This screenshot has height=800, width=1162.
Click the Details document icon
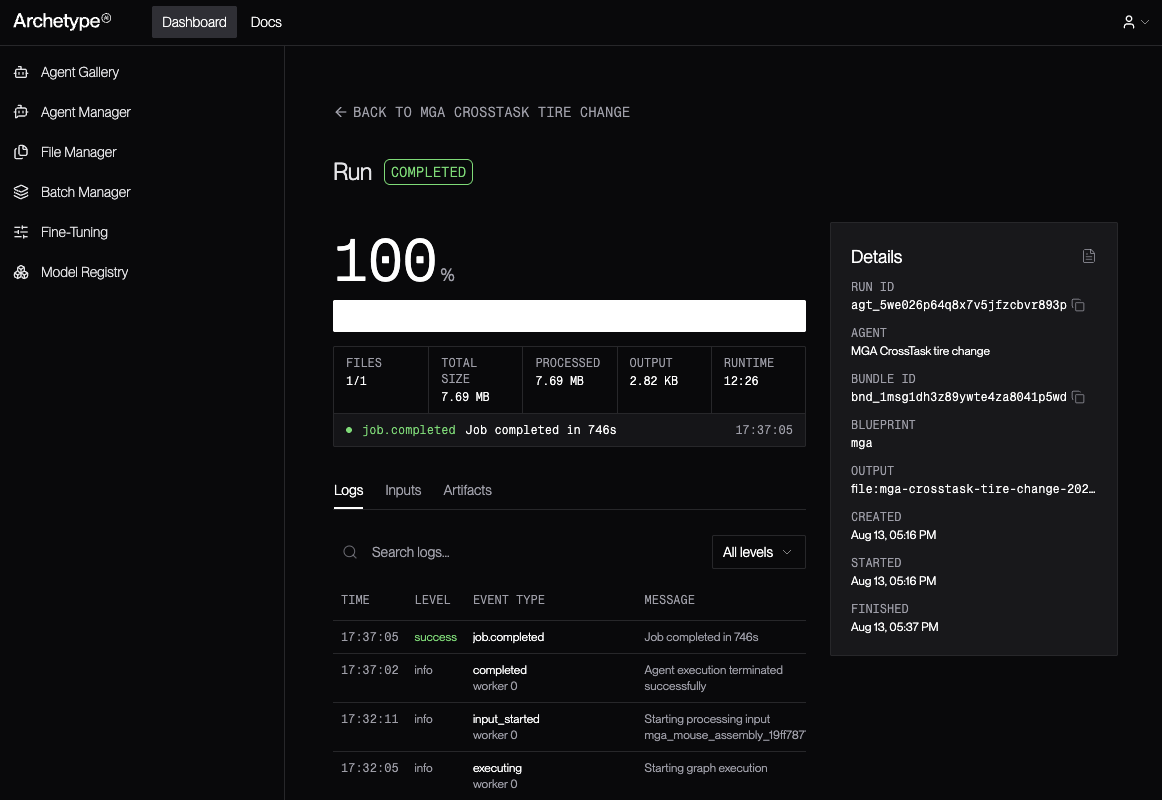(x=1089, y=256)
